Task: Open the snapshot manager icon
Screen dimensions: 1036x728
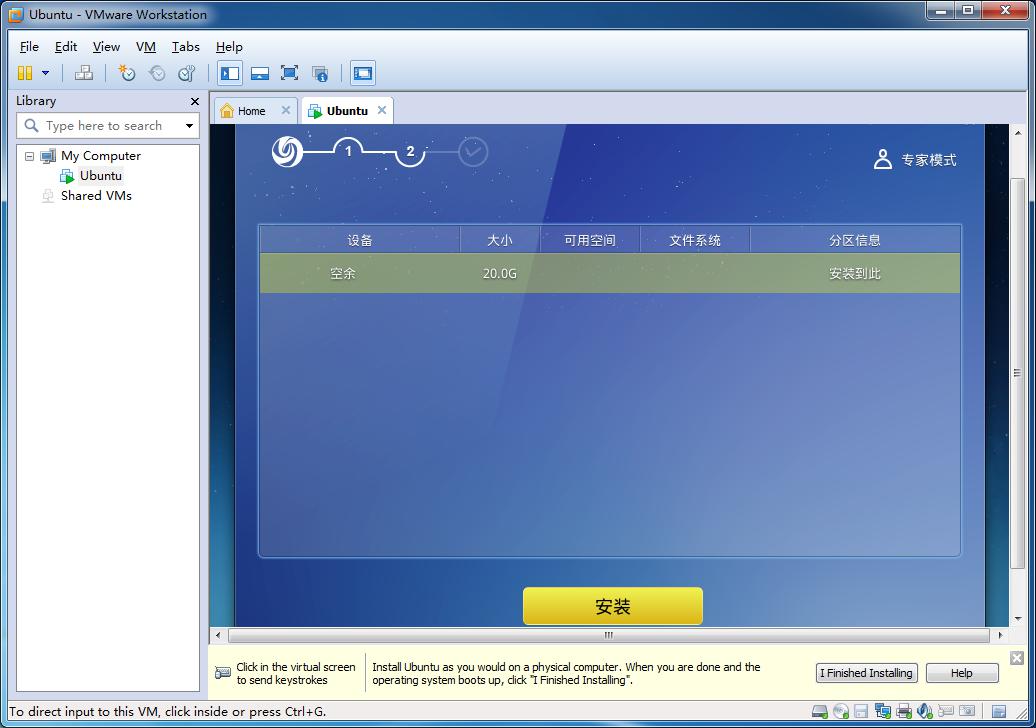Action: (187, 73)
